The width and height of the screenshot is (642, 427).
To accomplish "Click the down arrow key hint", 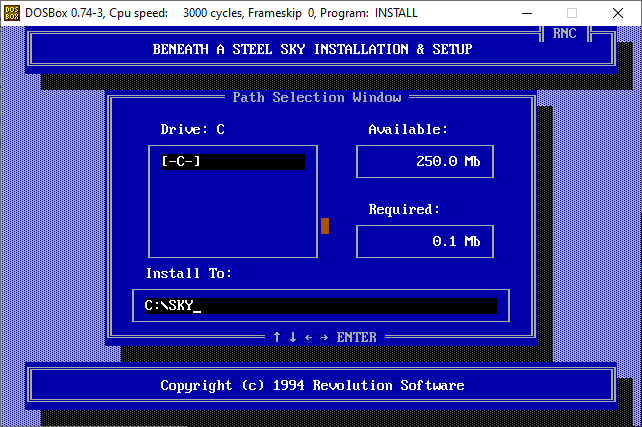I will (x=293, y=337).
